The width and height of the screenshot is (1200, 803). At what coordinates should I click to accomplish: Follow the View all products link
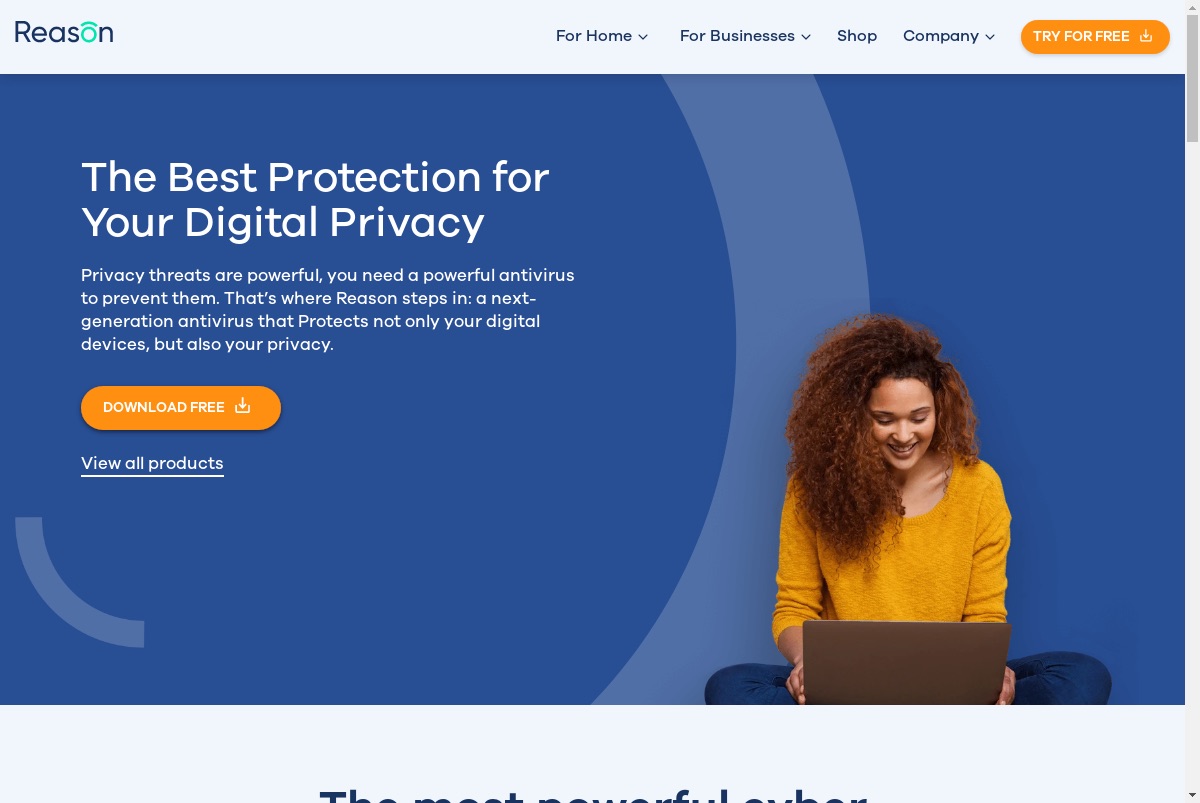tap(152, 464)
